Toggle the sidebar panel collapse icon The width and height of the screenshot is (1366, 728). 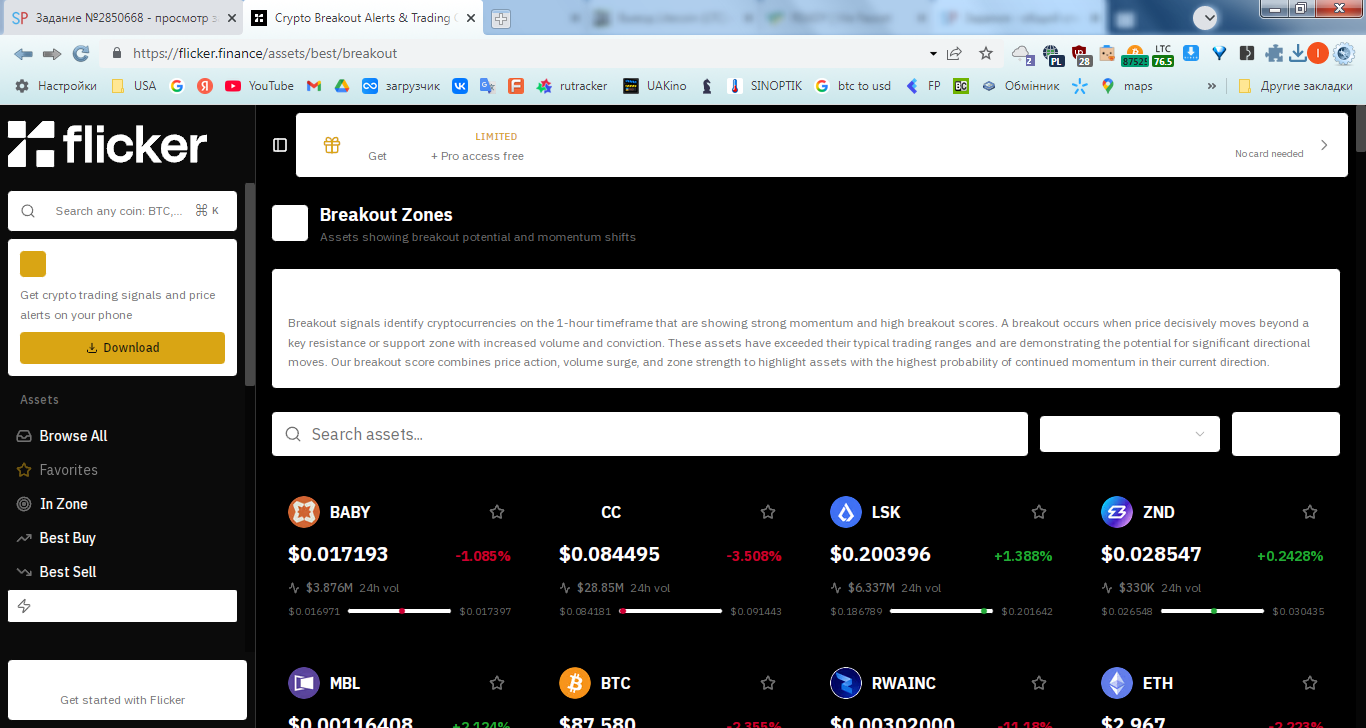(280, 145)
